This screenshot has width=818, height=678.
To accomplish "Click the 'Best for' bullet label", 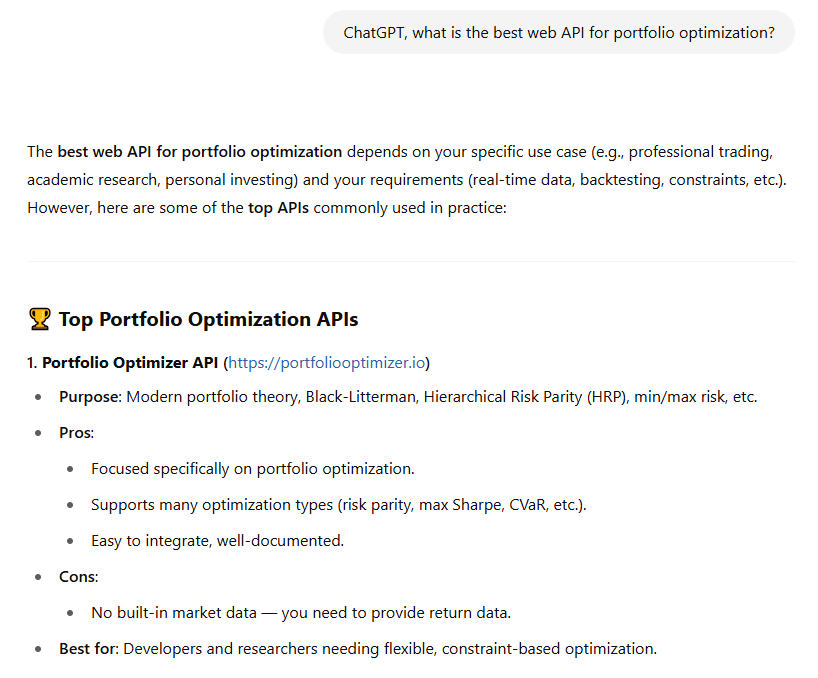I will [89, 649].
